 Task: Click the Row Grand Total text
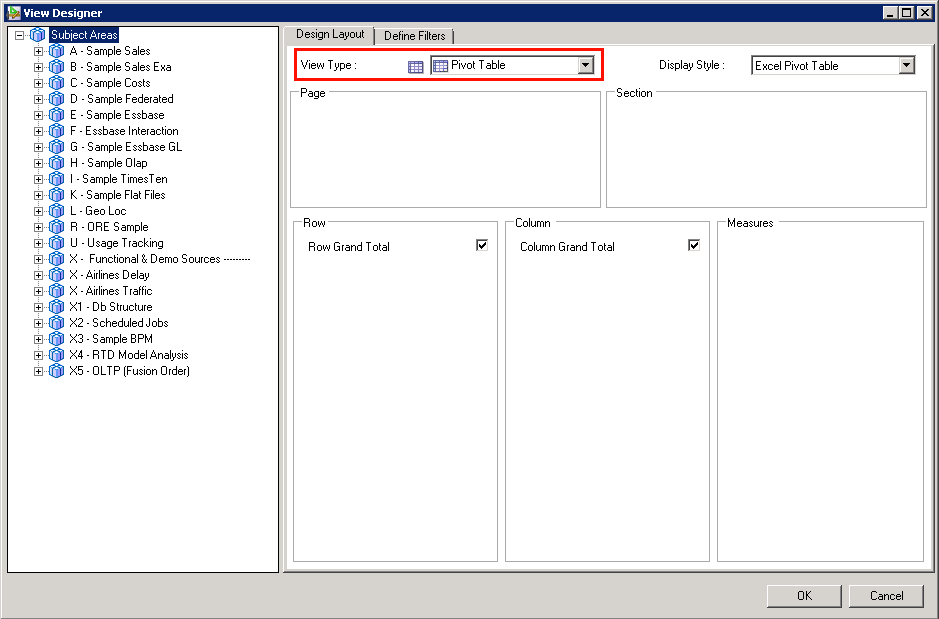[349, 247]
